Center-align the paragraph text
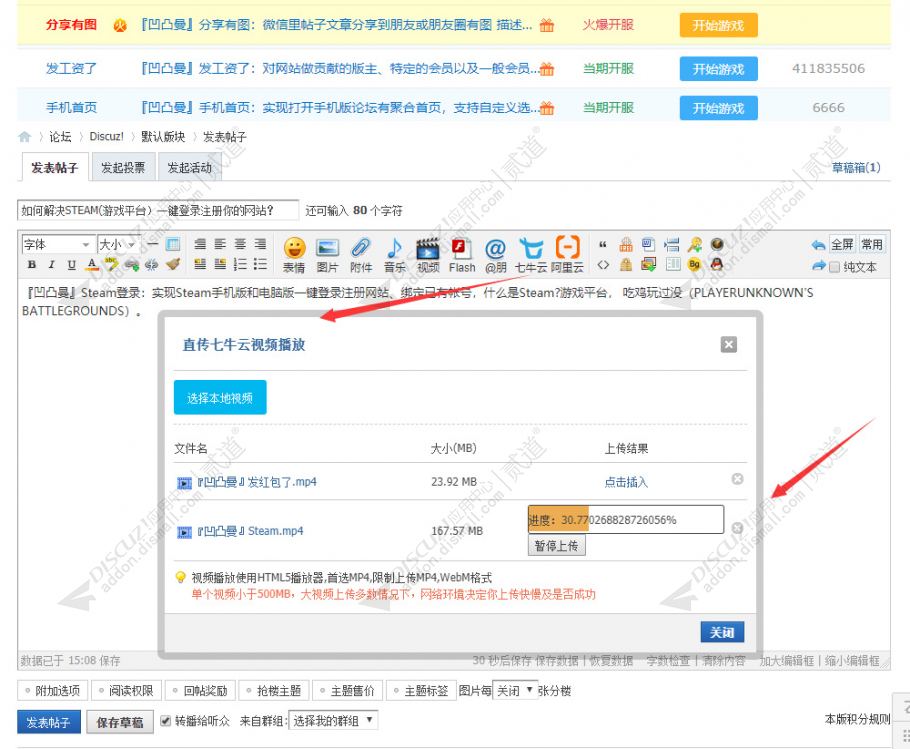910x749 pixels. [x=240, y=244]
